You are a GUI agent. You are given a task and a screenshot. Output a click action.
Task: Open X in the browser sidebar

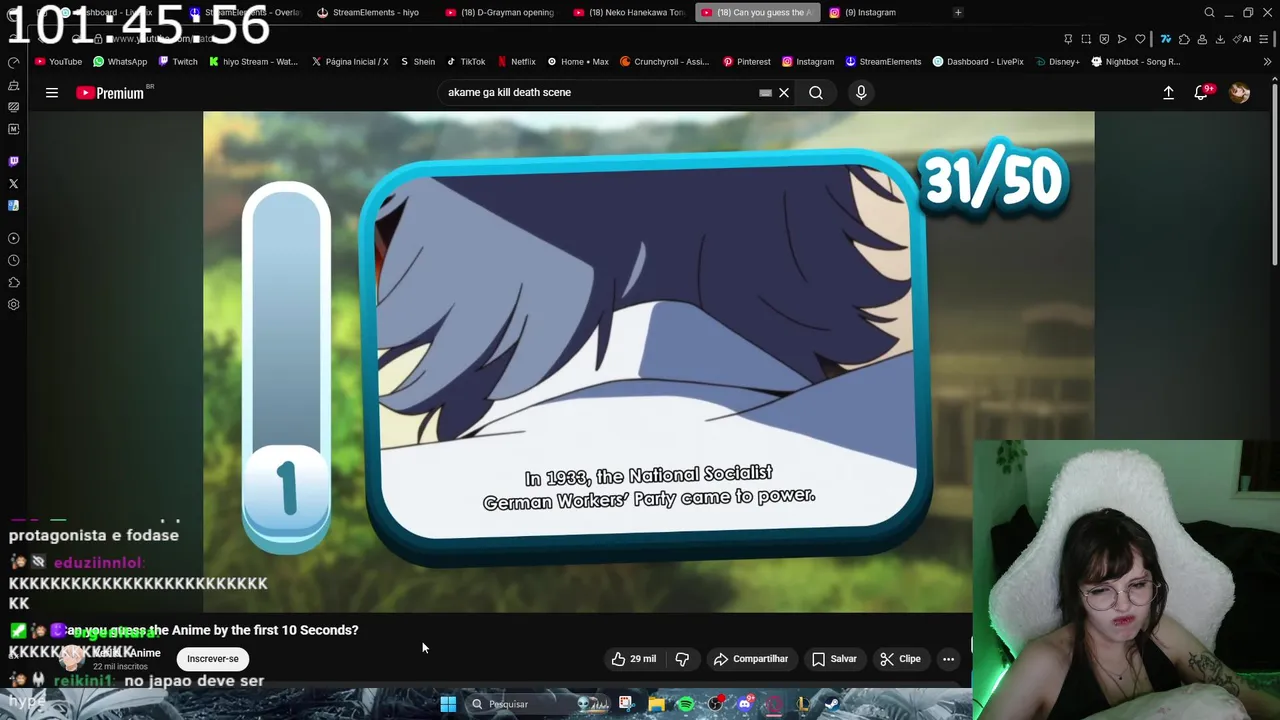pyautogui.click(x=13, y=184)
